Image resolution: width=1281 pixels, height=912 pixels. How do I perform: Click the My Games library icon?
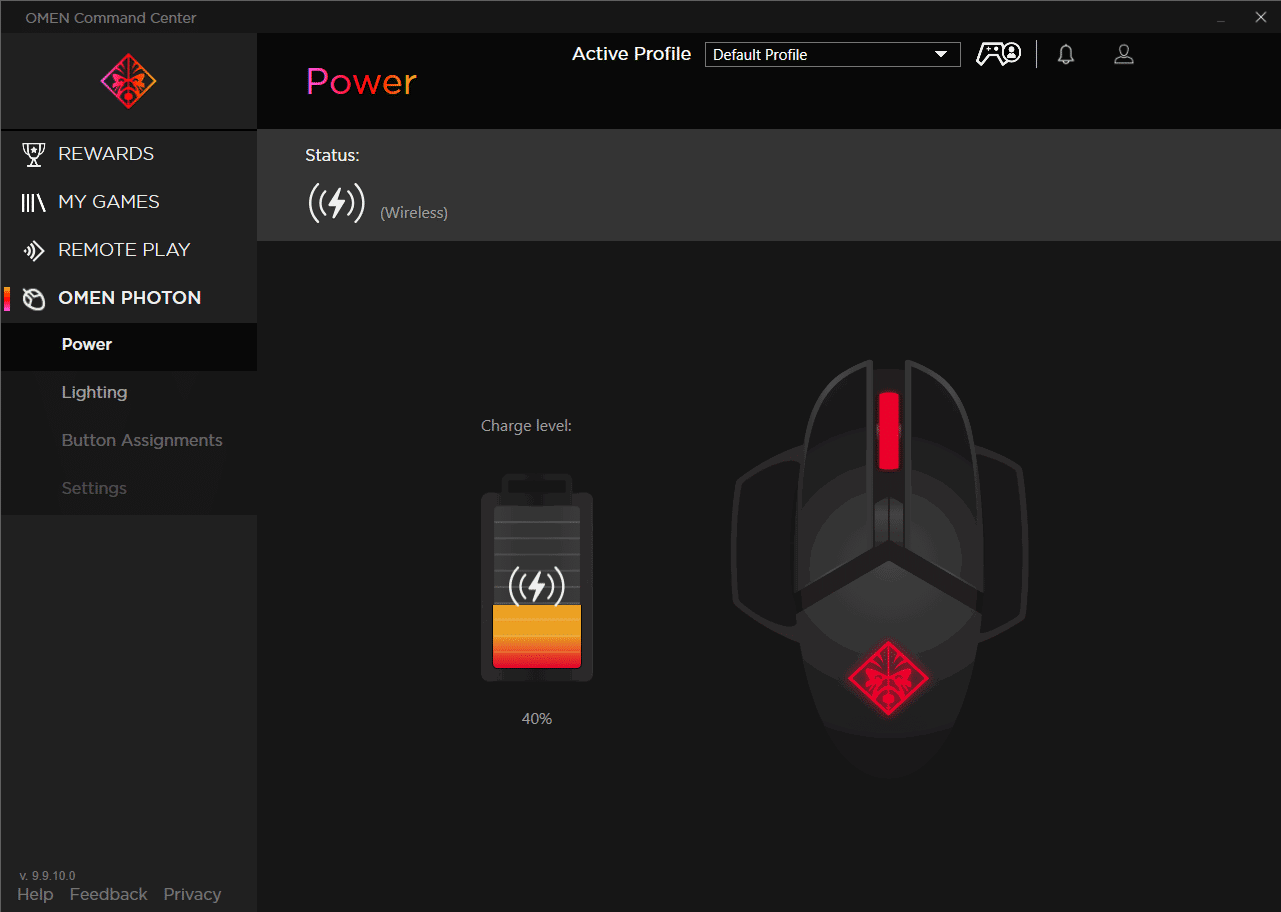pyautogui.click(x=34, y=202)
